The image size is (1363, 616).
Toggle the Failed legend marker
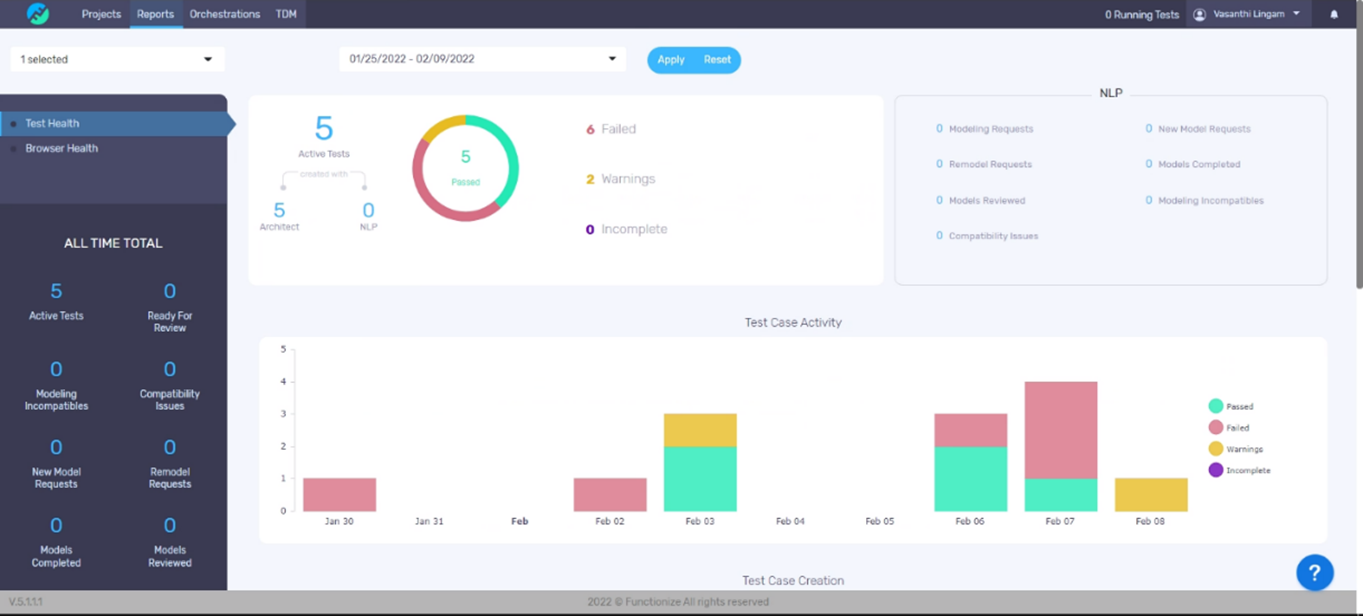pyautogui.click(x=1215, y=427)
